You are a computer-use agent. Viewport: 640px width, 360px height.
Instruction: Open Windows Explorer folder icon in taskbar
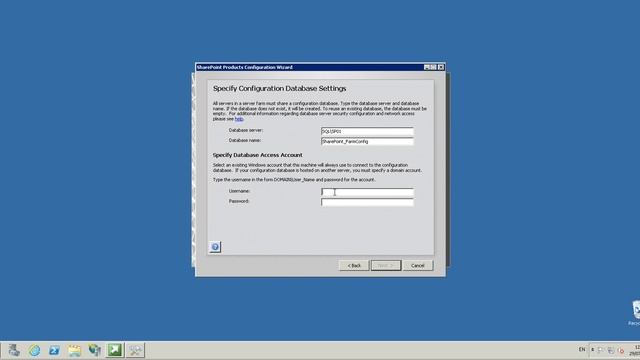tap(74, 350)
